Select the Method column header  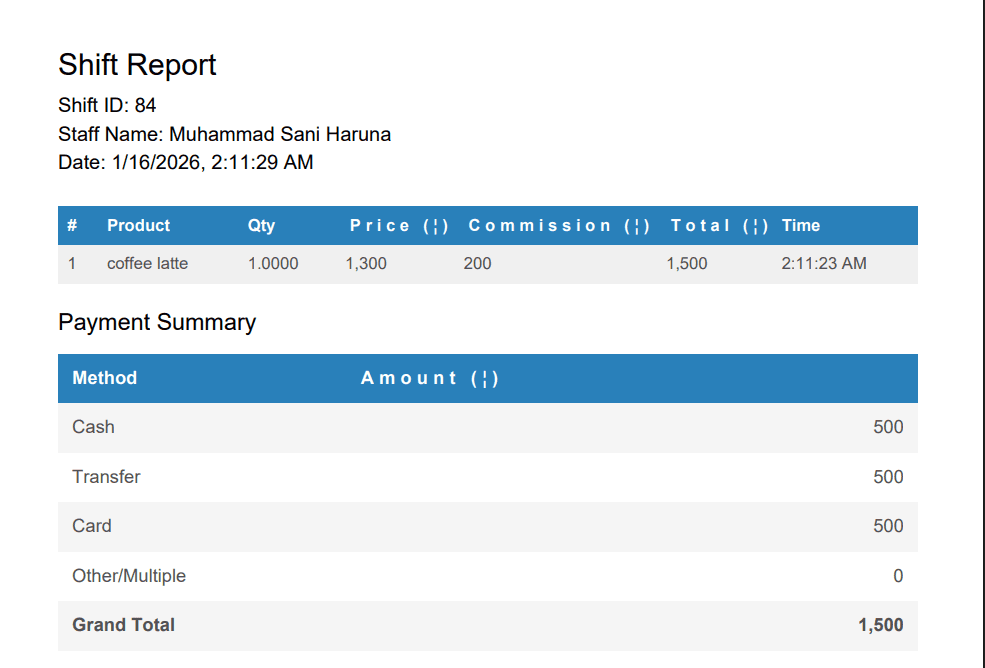point(104,378)
